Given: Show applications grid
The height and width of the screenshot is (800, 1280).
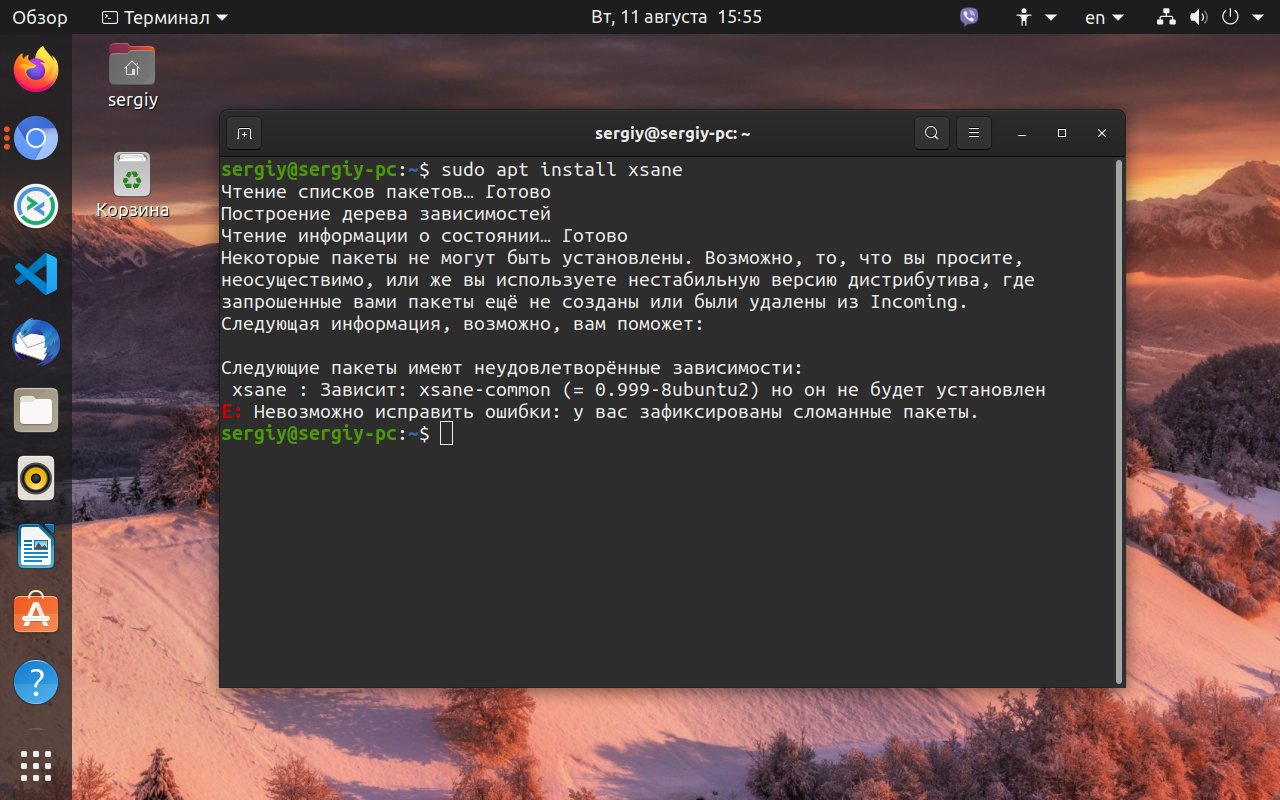Looking at the screenshot, I should click(x=36, y=765).
